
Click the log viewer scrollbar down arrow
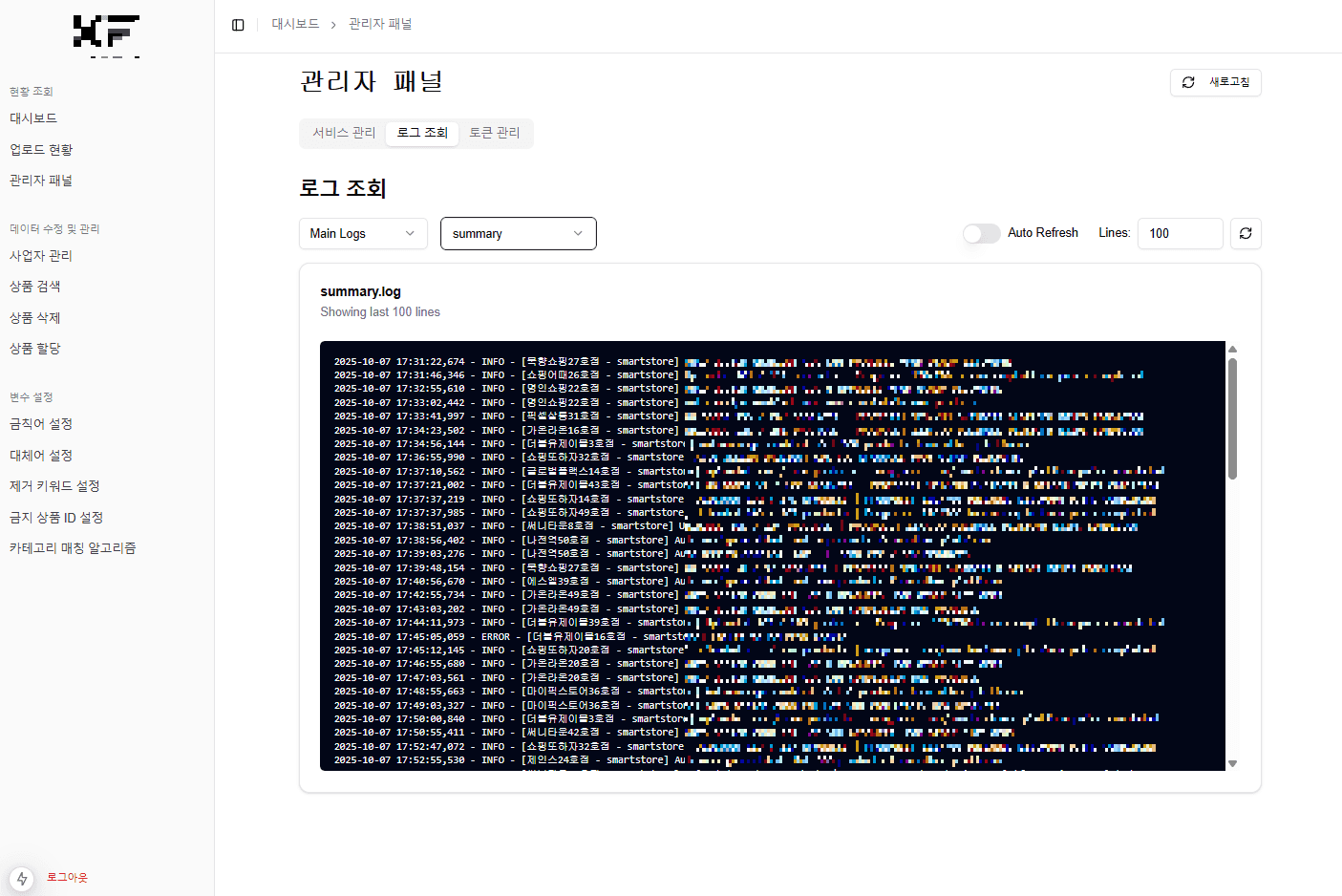coord(1232,762)
